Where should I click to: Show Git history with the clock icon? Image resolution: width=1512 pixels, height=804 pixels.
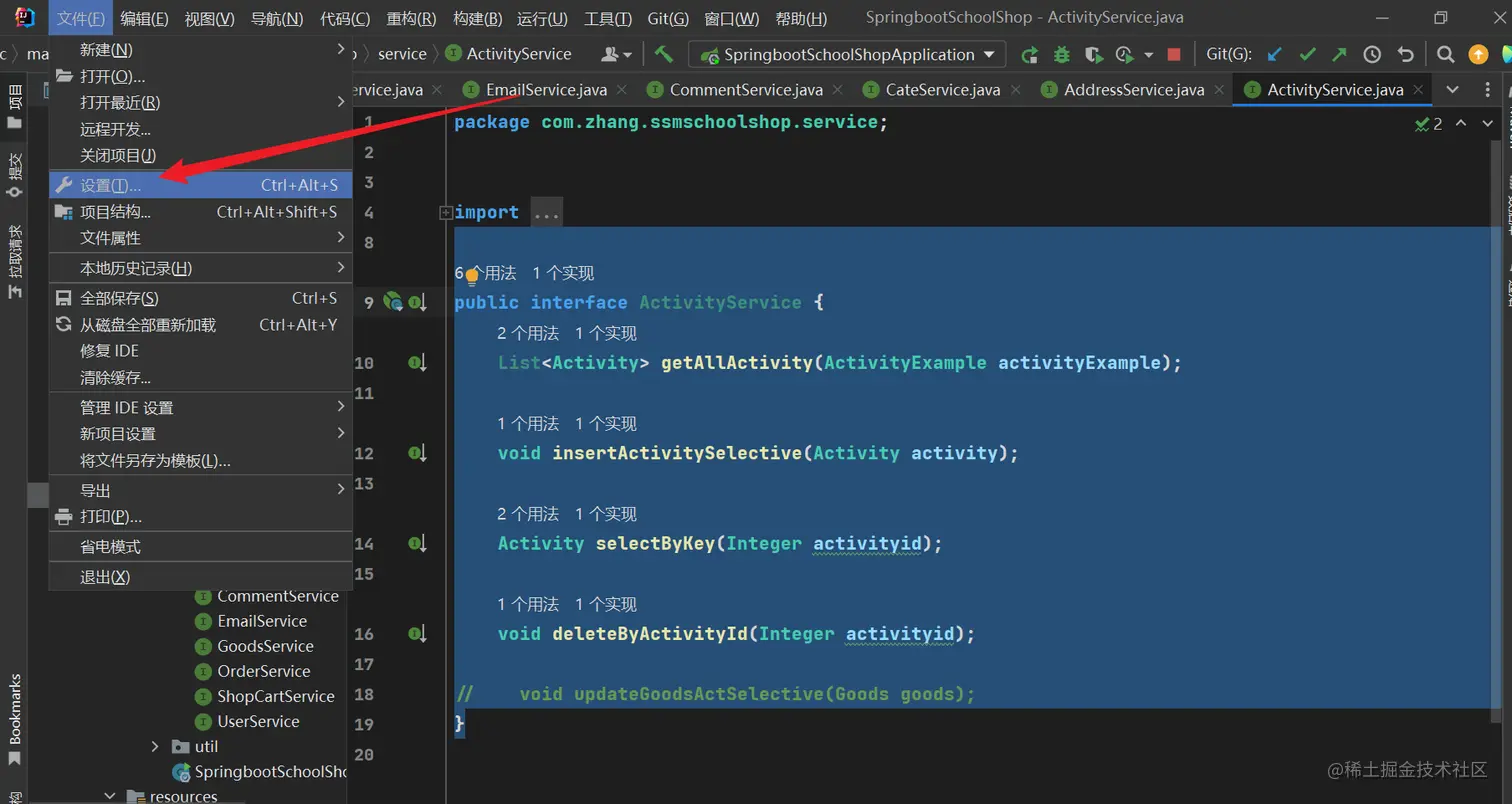(x=1372, y=55)
